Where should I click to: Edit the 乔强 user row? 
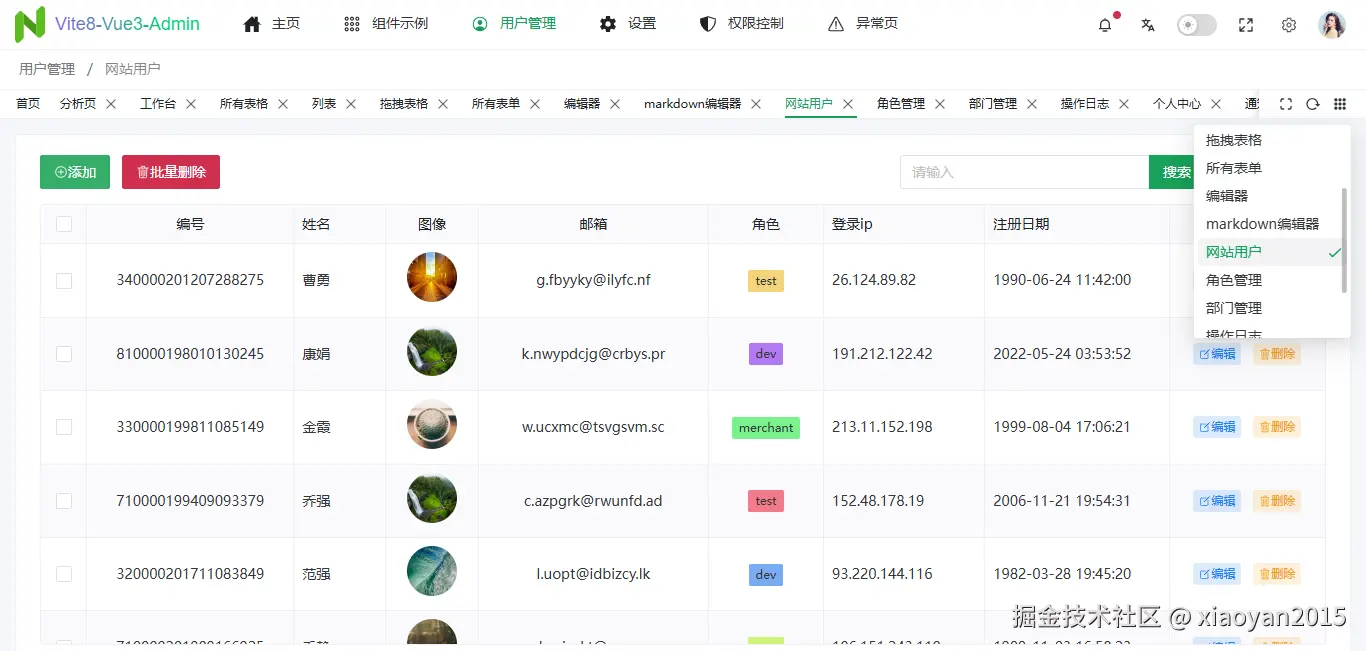[1217, 501]
